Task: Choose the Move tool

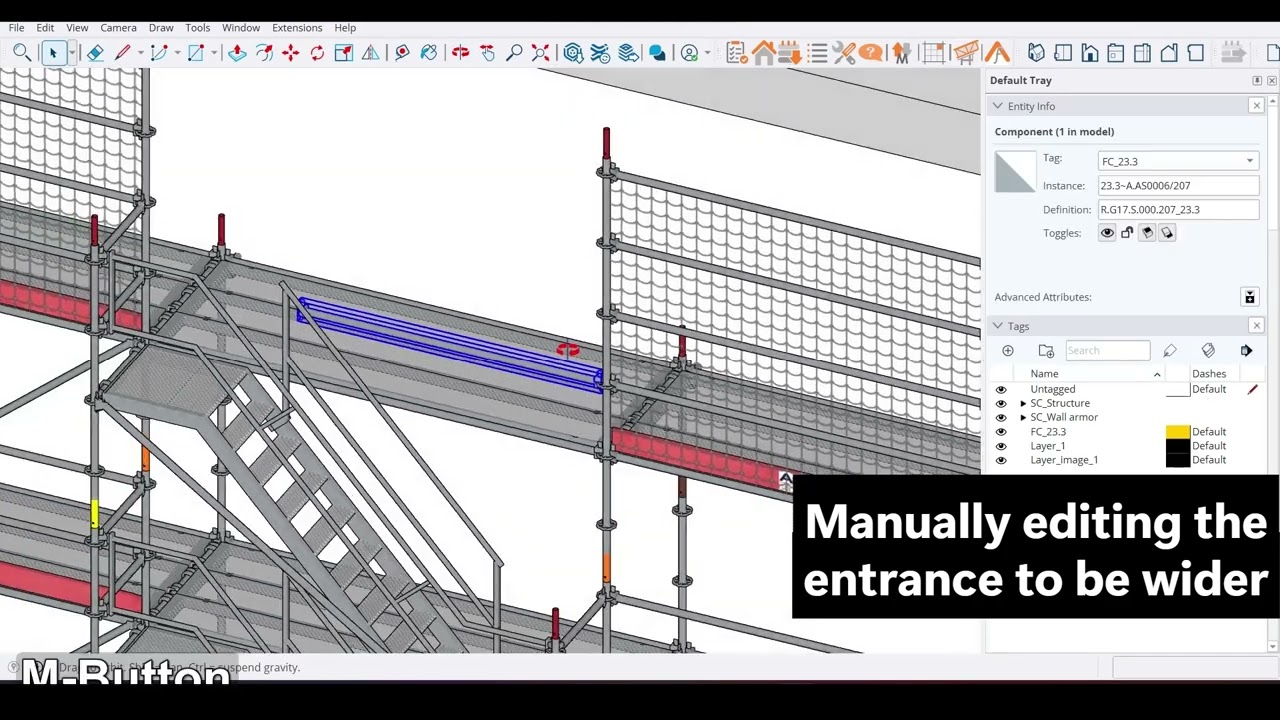Action: pyautogui.click(x=290, y=53)
